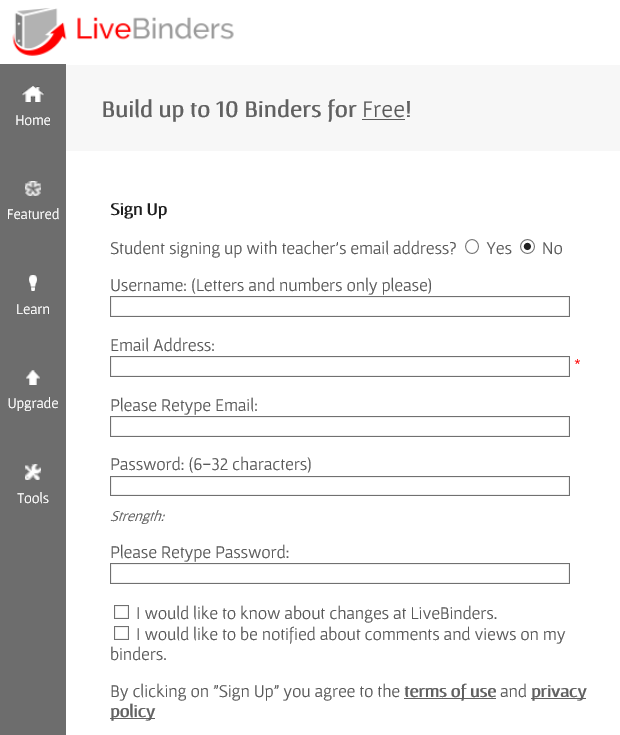620x735 pixels.
Task: Focus the Please Retype Password field
Action: [339, 574]
